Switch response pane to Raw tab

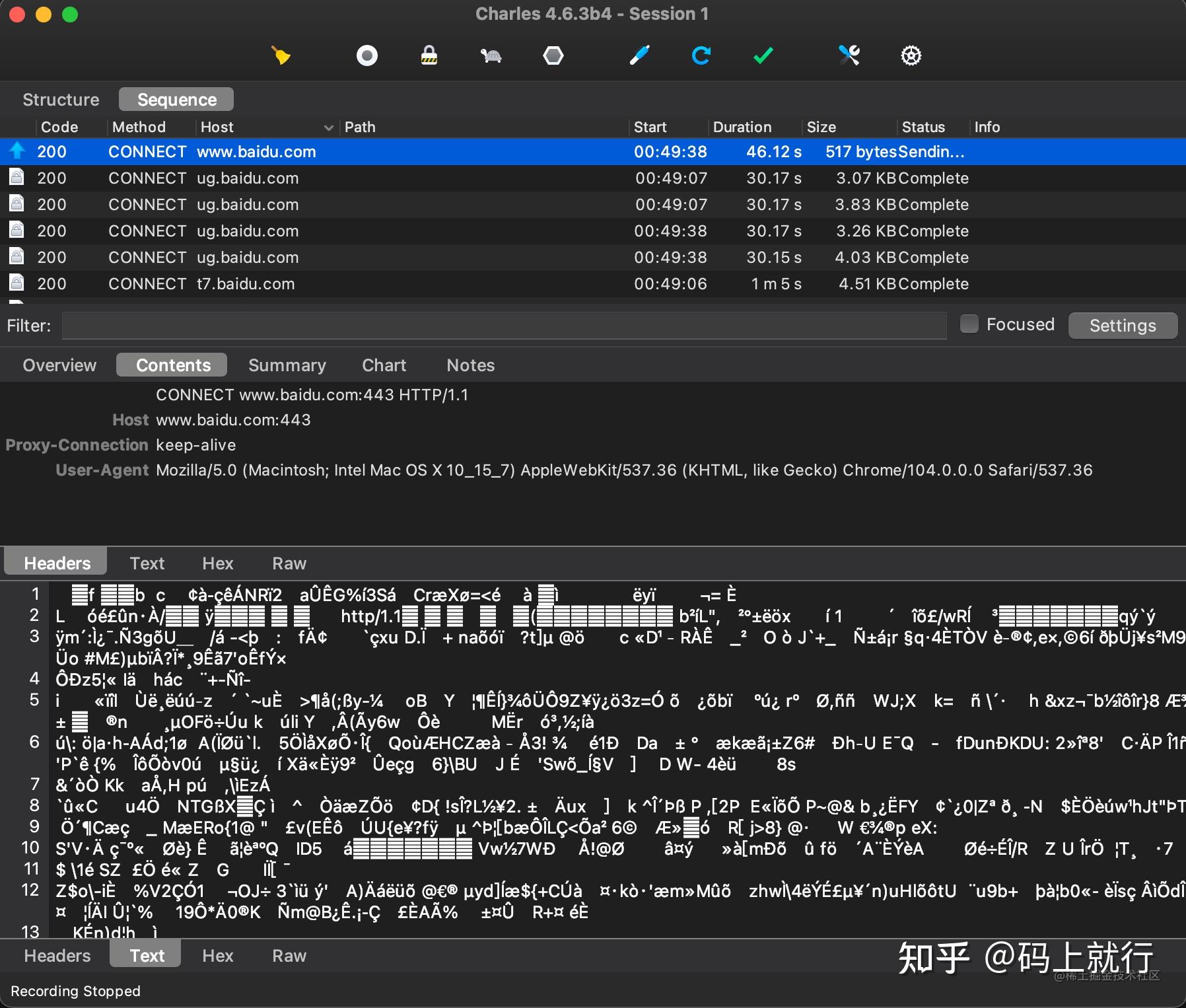pos(289,956)
